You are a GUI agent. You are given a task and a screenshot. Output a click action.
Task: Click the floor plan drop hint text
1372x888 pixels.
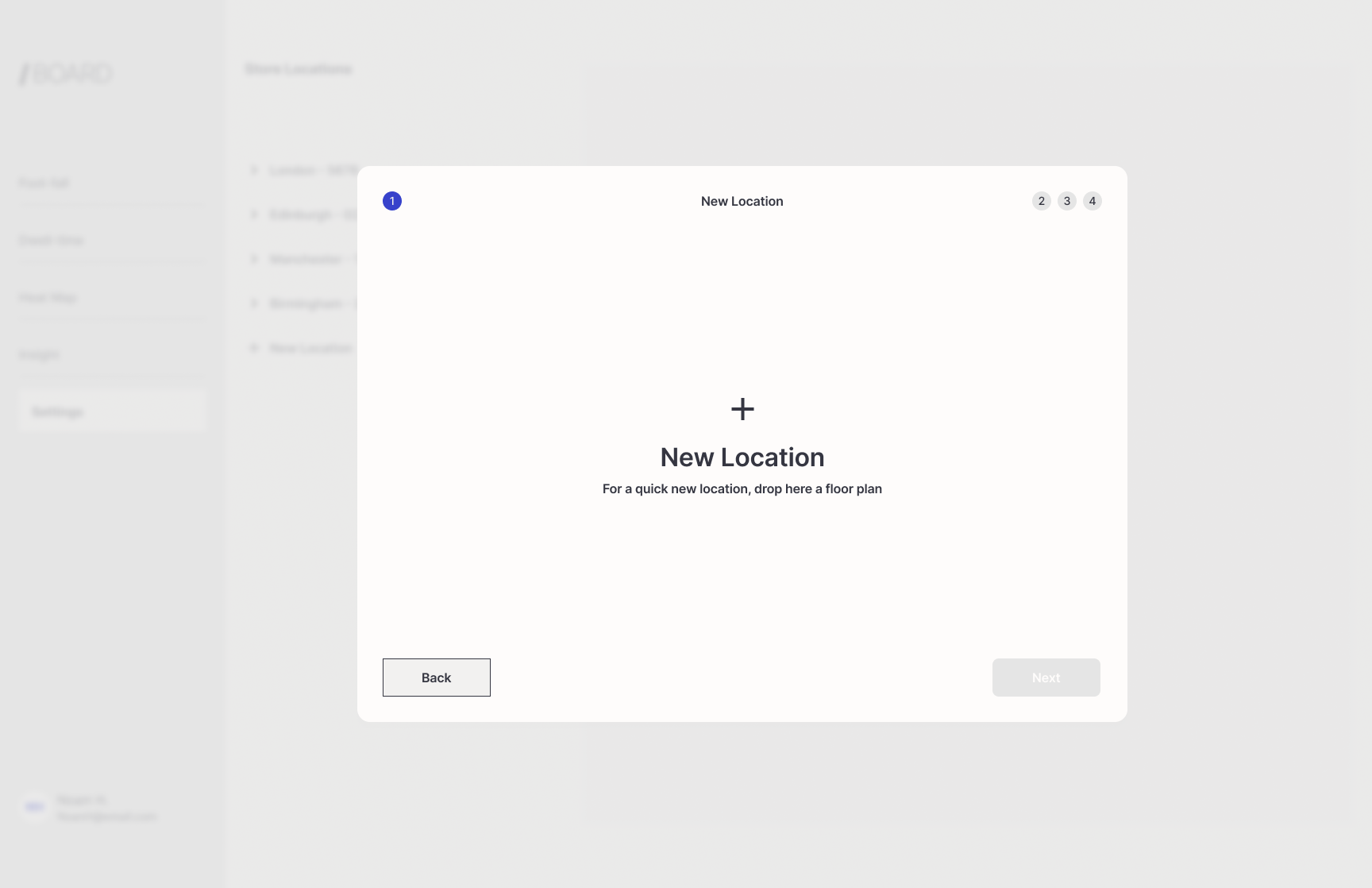[x=742, y=488]
